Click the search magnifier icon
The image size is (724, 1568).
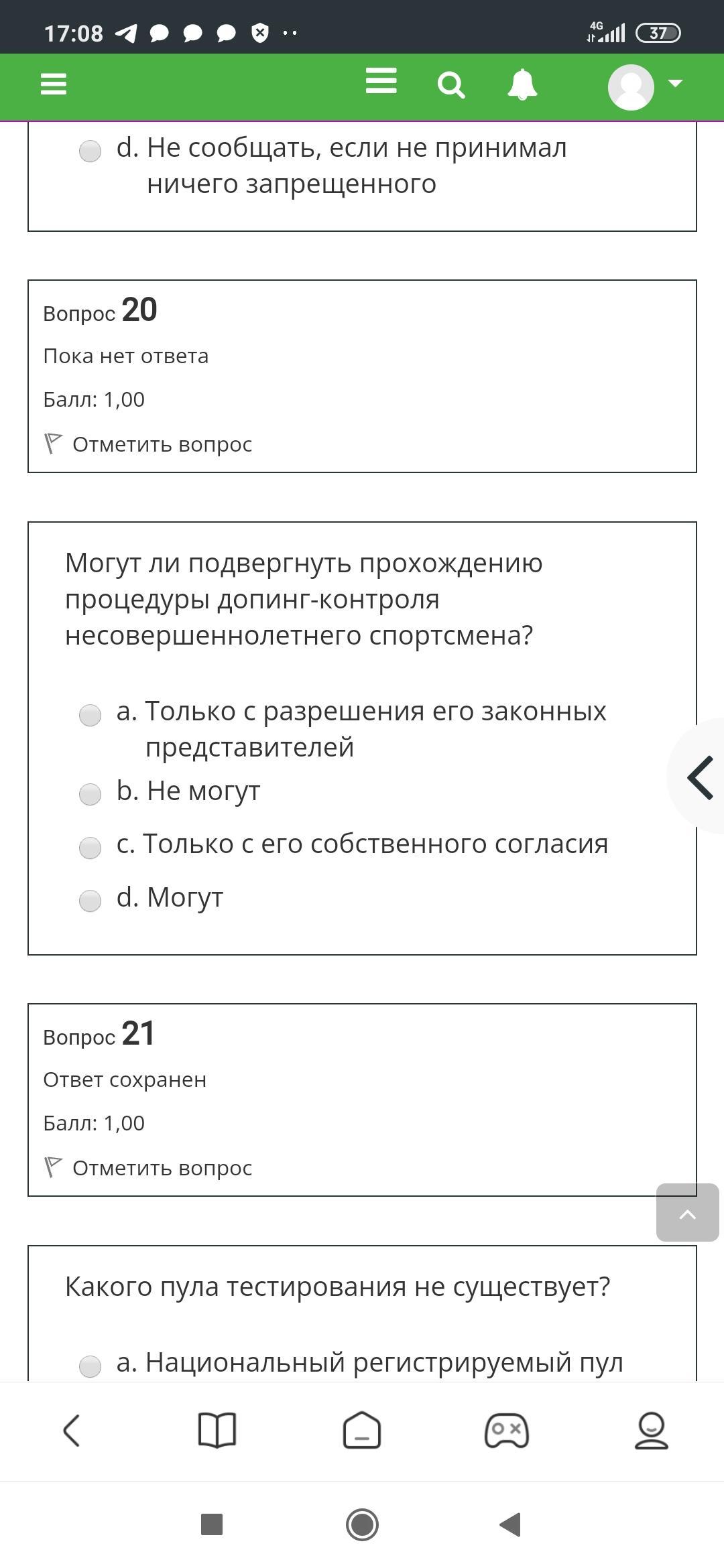tap(451, 86)
